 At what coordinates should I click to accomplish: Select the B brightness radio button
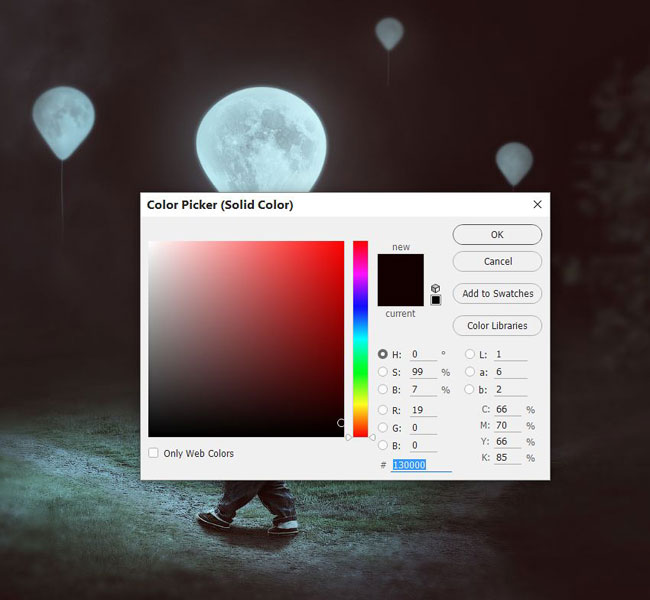383,389
